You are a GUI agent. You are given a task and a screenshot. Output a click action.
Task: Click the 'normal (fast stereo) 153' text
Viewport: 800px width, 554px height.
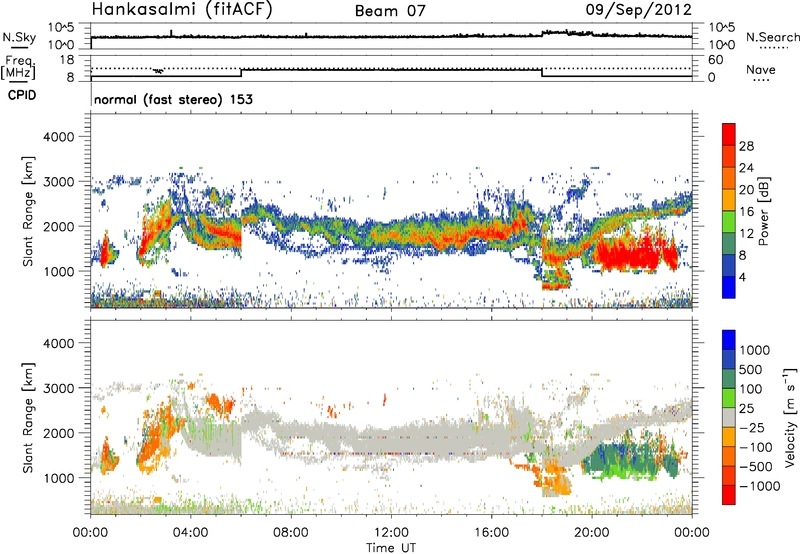(173, 99)
